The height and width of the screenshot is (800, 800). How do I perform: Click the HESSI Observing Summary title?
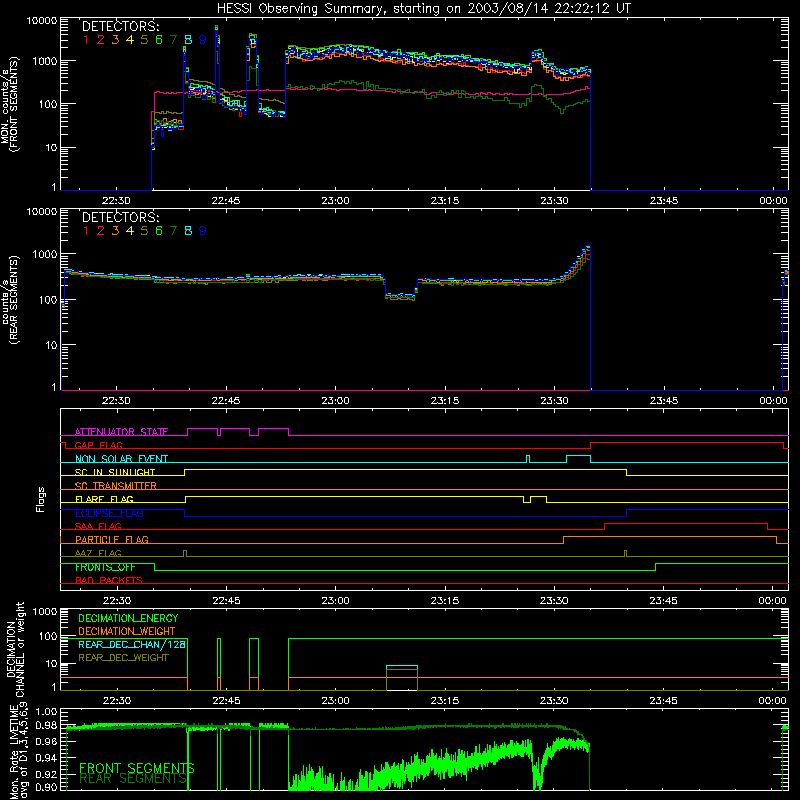click(424, 9)
